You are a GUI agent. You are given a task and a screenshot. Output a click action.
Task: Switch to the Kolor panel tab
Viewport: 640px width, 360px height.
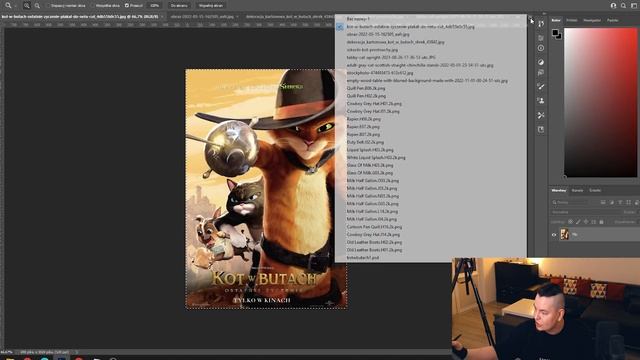[x=556, y=20]
